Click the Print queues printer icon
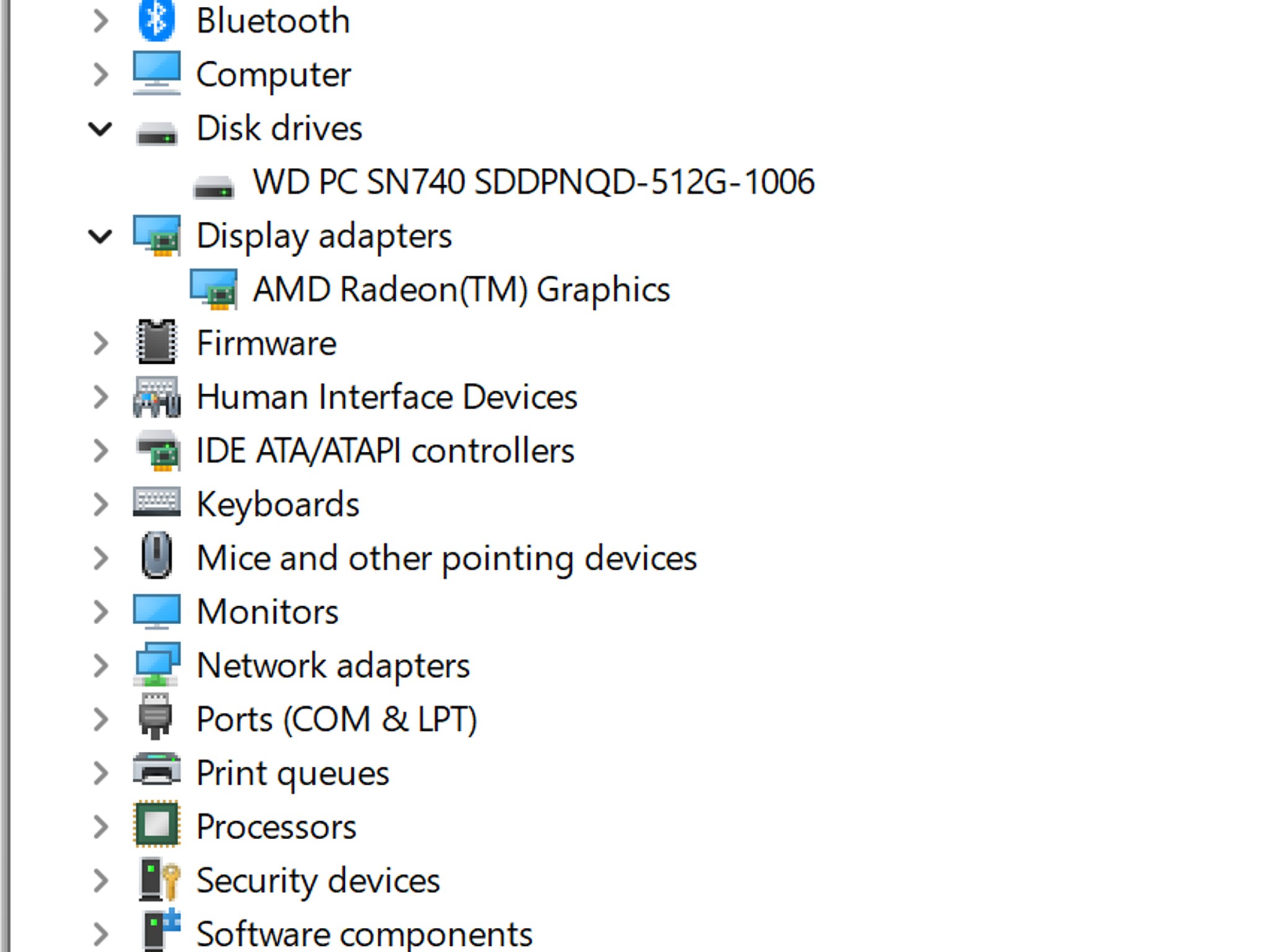 pyautogui.click(x=156, y=770)
